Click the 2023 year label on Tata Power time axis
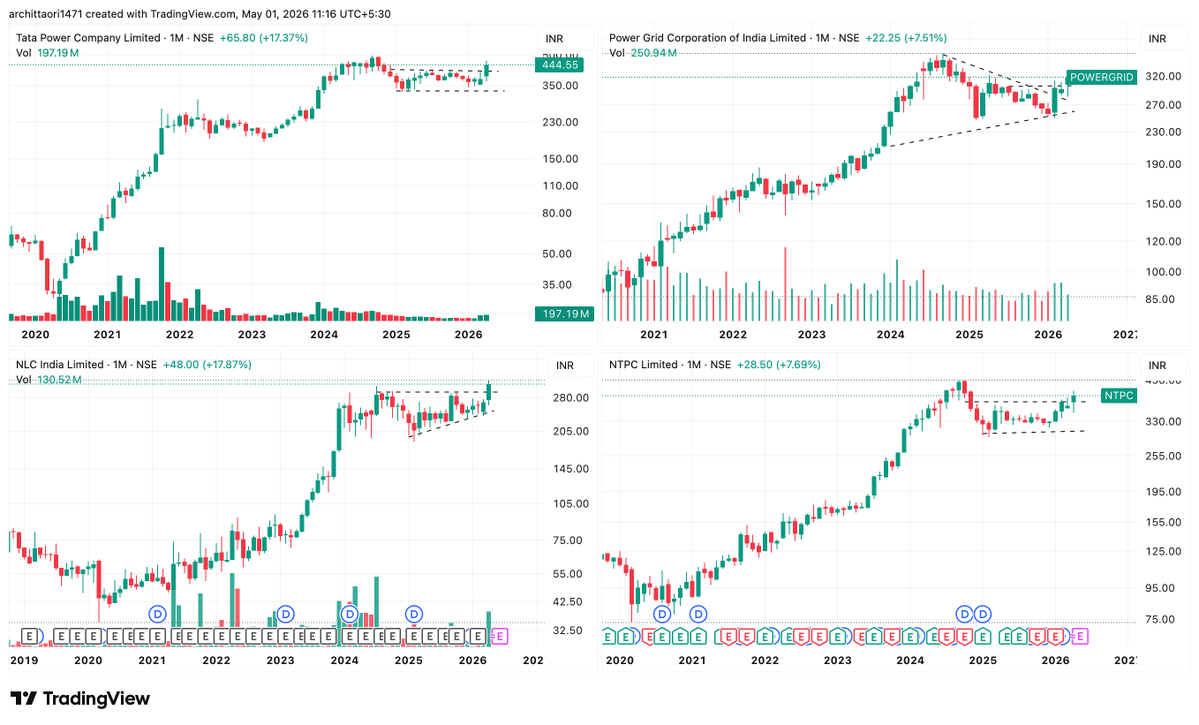The image size is (1199, 725). [x=252, y=334]
